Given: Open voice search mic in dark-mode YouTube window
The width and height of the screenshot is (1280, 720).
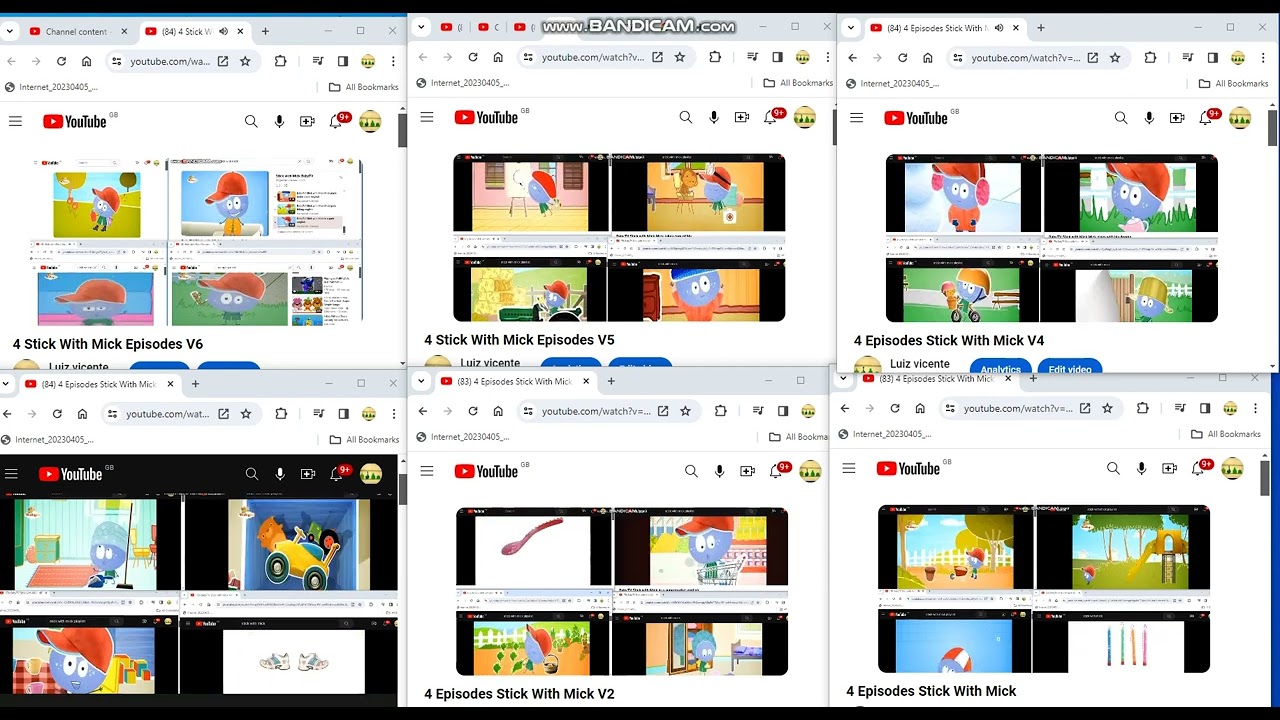Looking at the screenshot, I should pyautogui.click(x=280, y=474).
